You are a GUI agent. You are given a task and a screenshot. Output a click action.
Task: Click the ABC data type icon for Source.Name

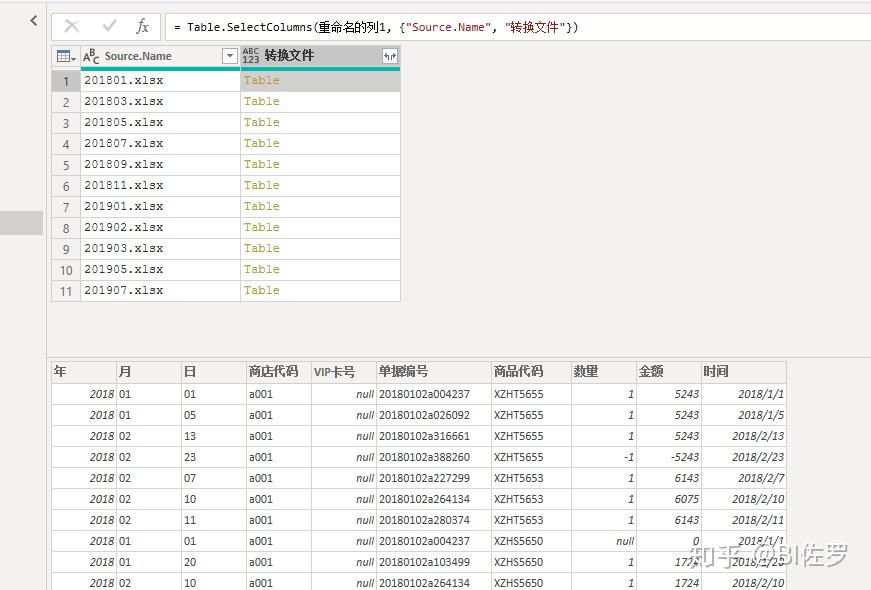click(x=91, y=57)
